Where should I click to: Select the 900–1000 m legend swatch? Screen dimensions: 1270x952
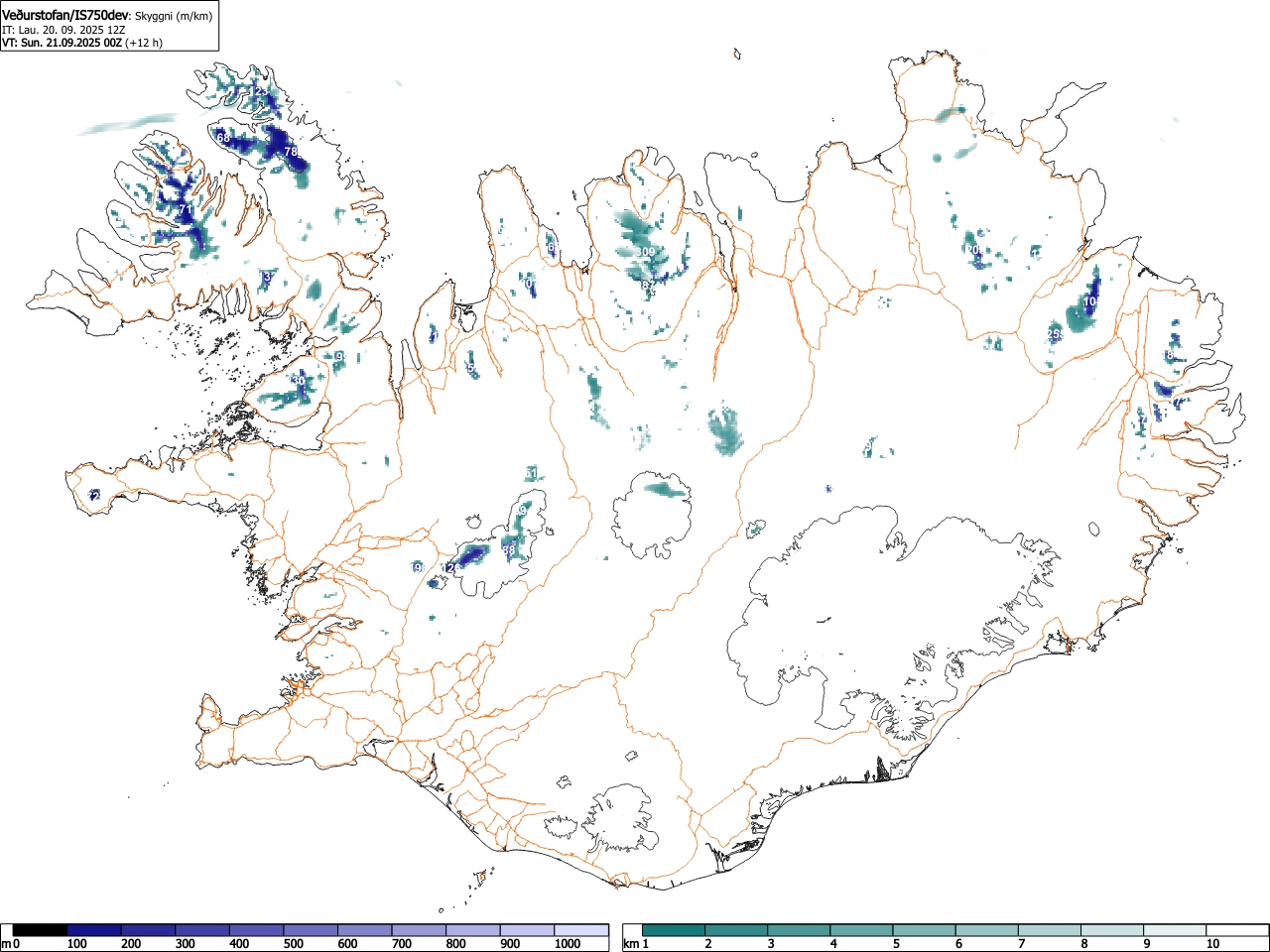[x=527, y=930]
